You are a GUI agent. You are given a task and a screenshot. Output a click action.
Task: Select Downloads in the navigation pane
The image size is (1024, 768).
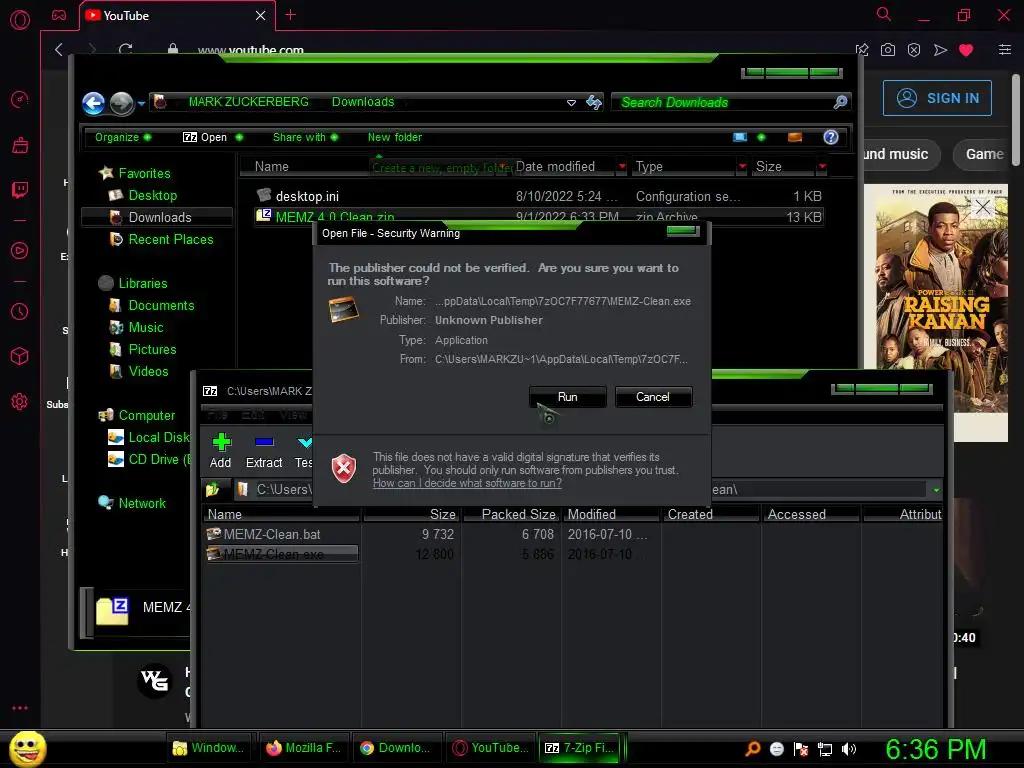coord(157,217)
